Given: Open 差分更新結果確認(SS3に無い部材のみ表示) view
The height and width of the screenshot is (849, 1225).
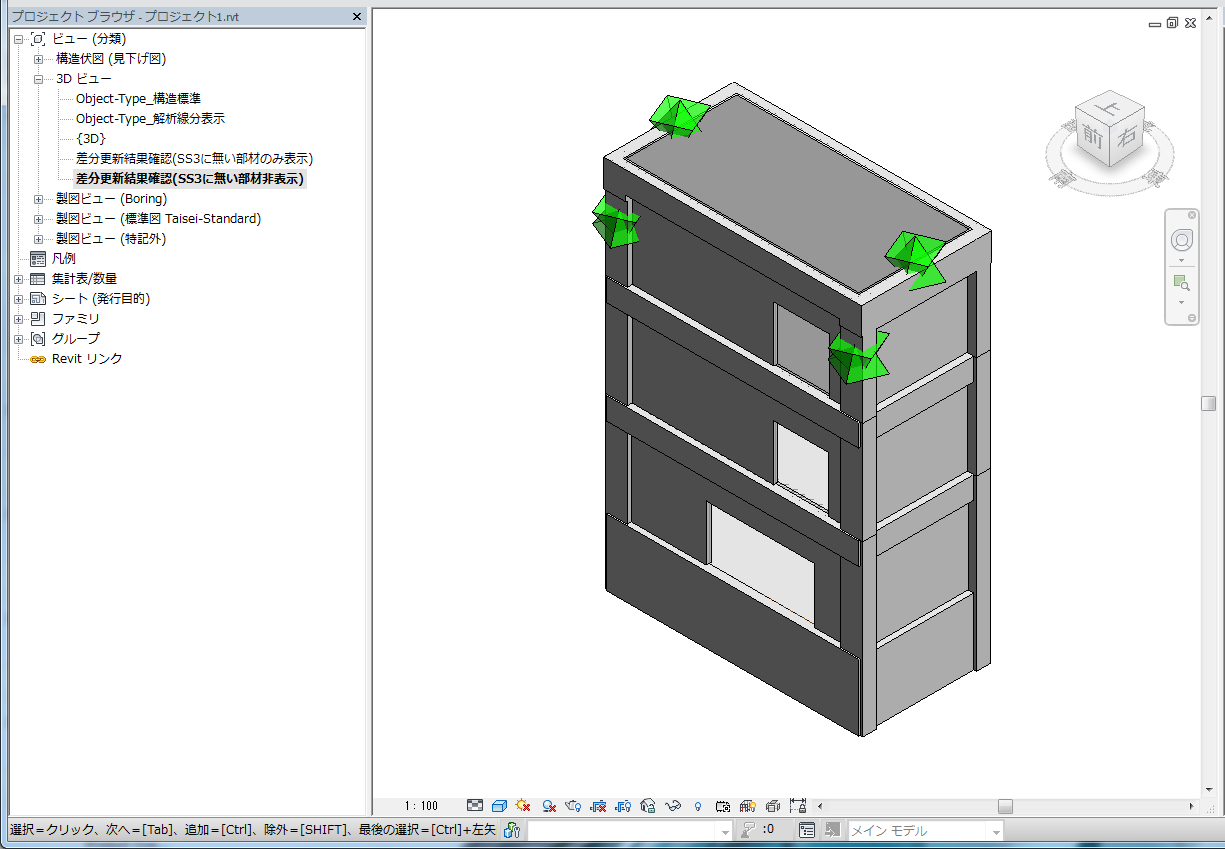Looking at the screenshot, I should (x=195, y=159).
